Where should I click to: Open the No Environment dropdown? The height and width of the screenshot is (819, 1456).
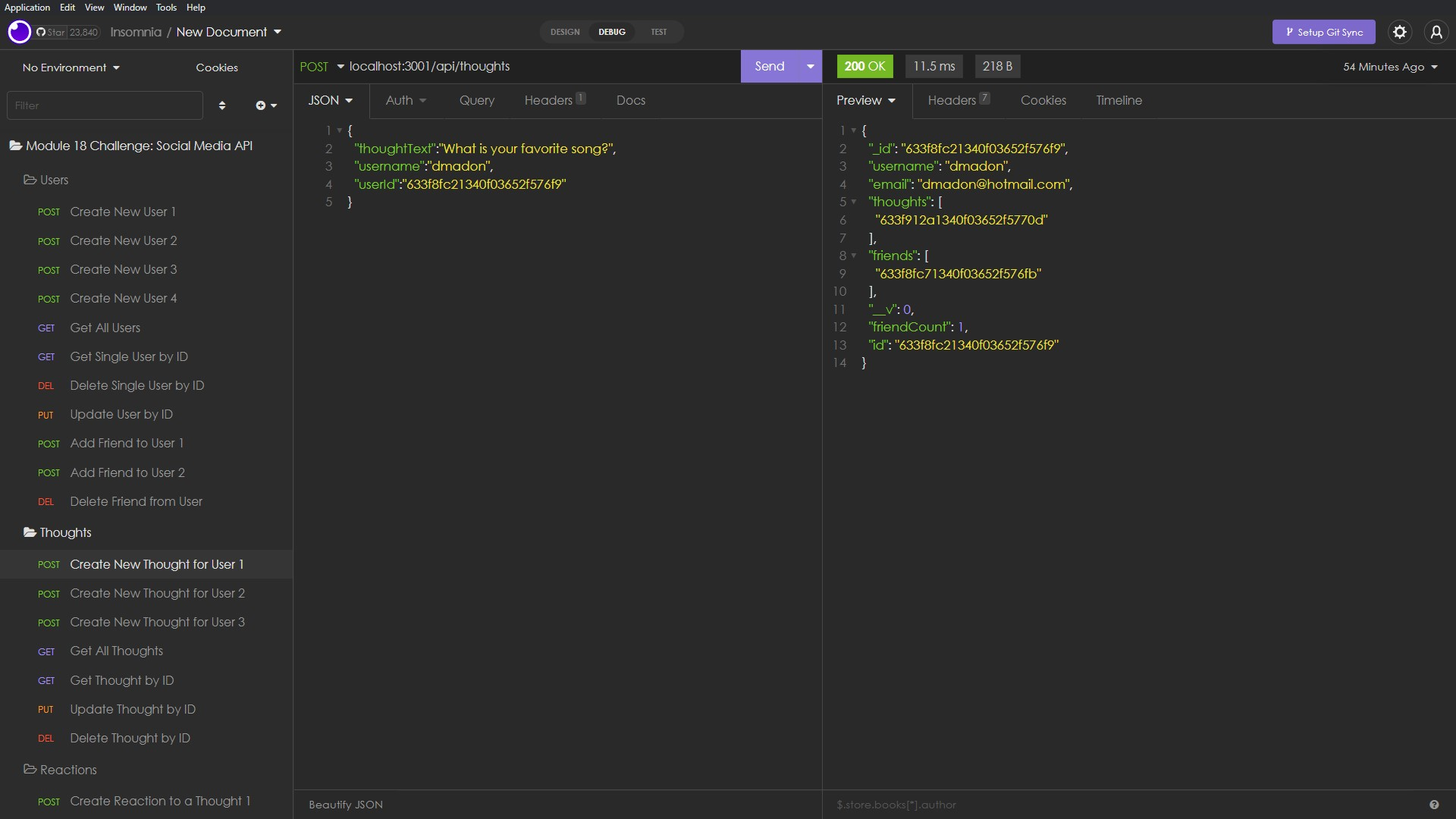(x=70, y=67)
